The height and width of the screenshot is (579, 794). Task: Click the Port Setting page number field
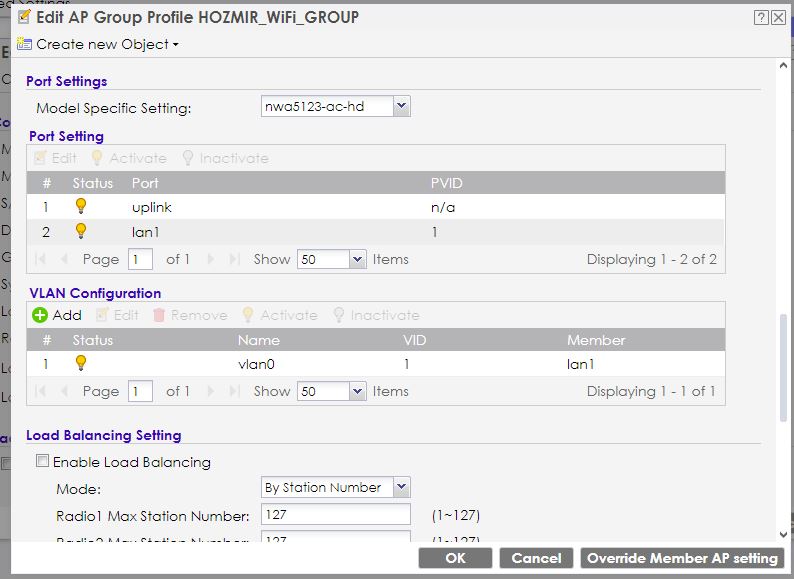140,259
